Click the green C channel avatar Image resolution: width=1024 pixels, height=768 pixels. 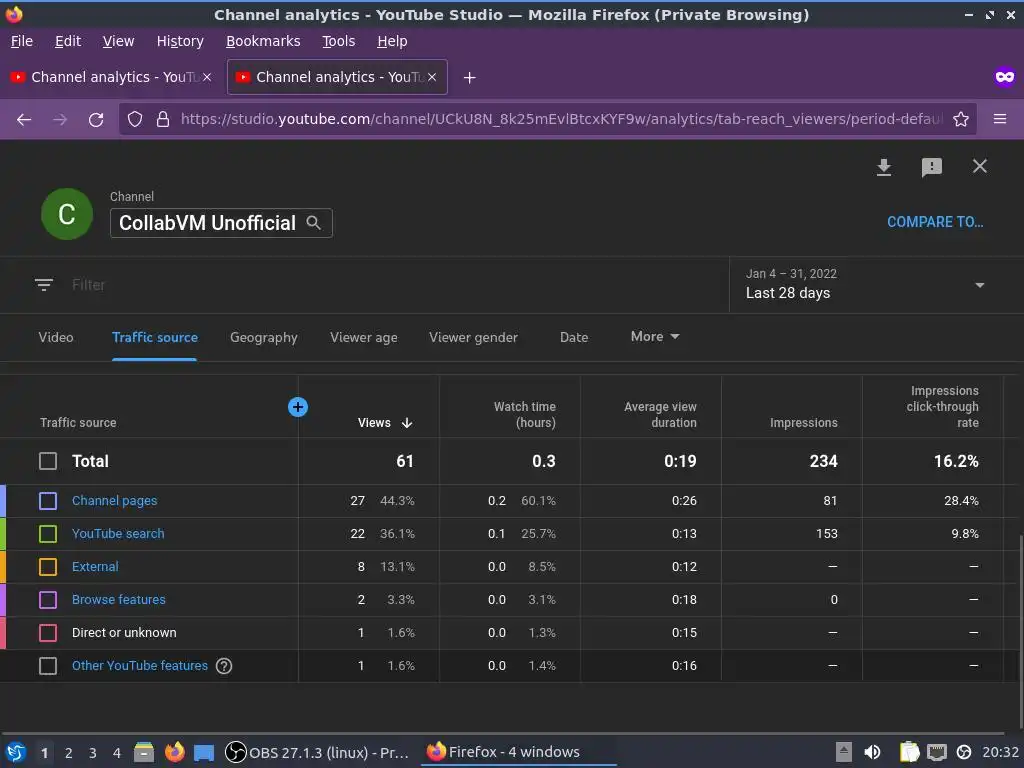(x=67, y=214)
